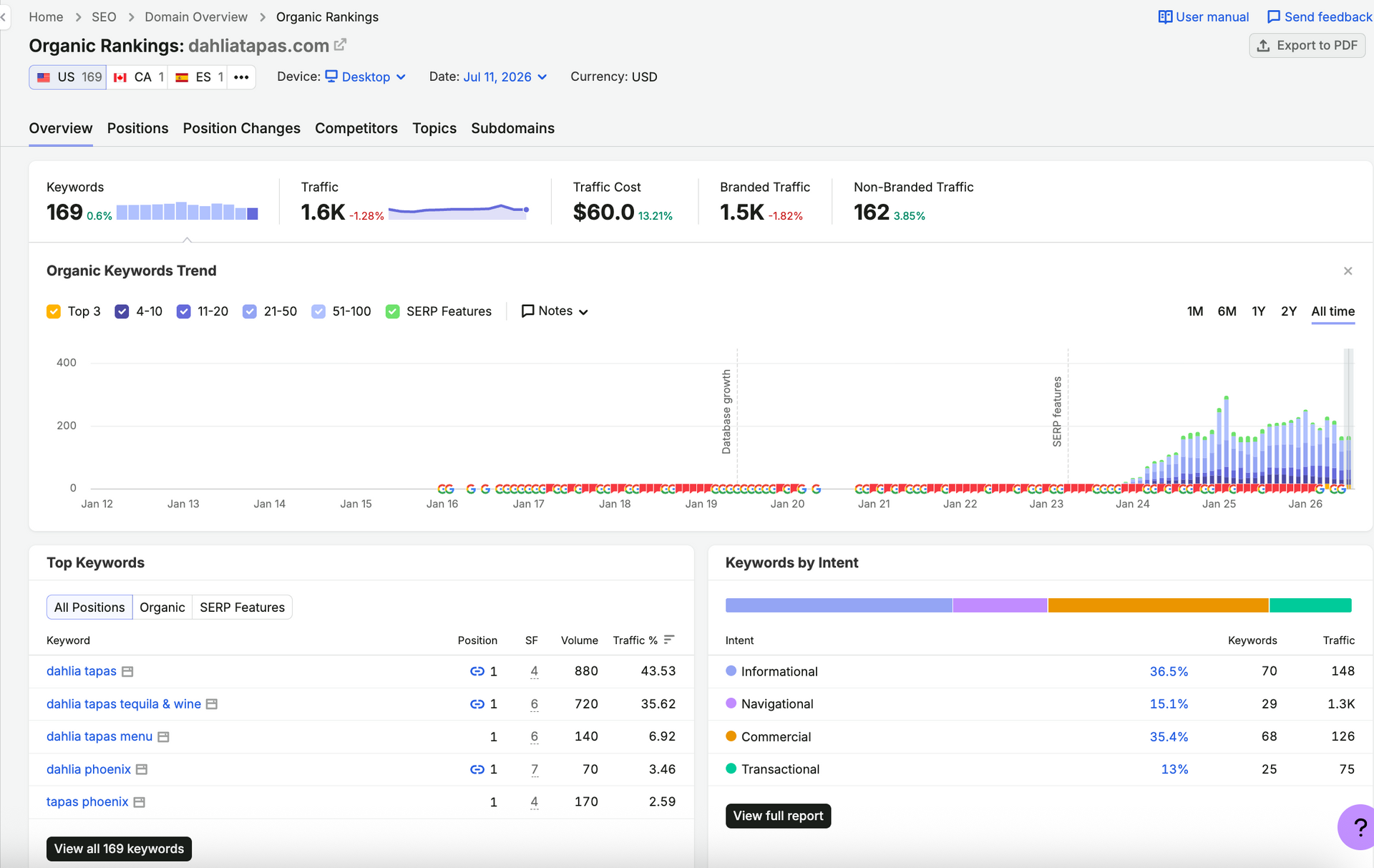Open the Date Jul 11, 2026 dropdown
This screenshot has height=868, width=1374.
(505, 77)
